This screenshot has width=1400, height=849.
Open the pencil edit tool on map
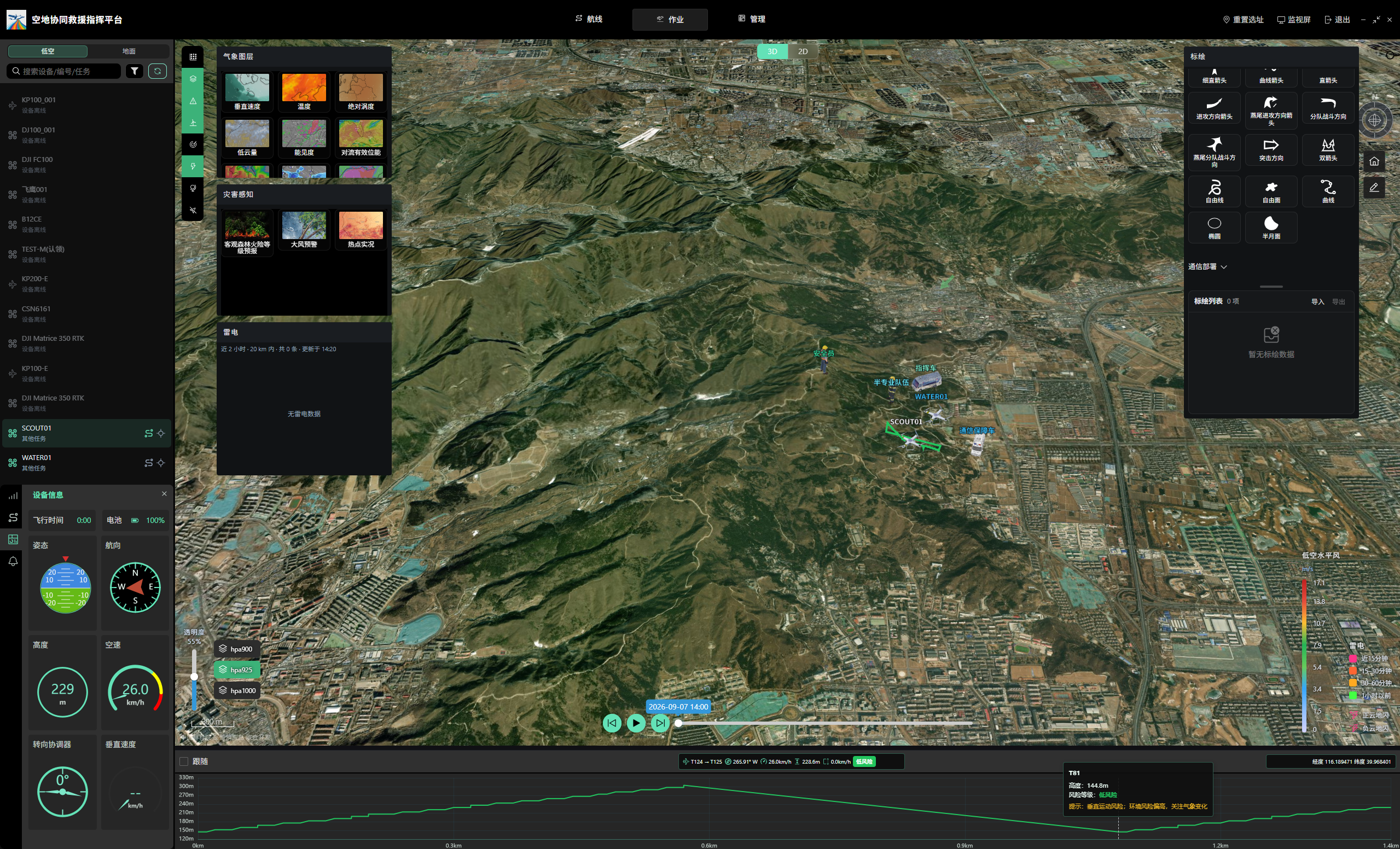pyautogui.click(x=1374, y=187)
